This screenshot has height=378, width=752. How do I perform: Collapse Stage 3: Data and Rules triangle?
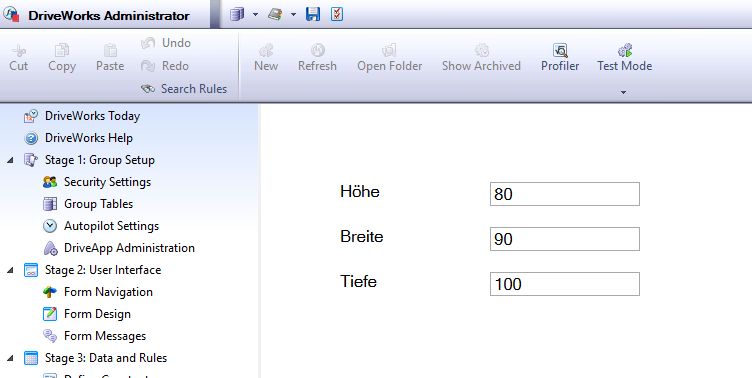click(x=10, y=358)
